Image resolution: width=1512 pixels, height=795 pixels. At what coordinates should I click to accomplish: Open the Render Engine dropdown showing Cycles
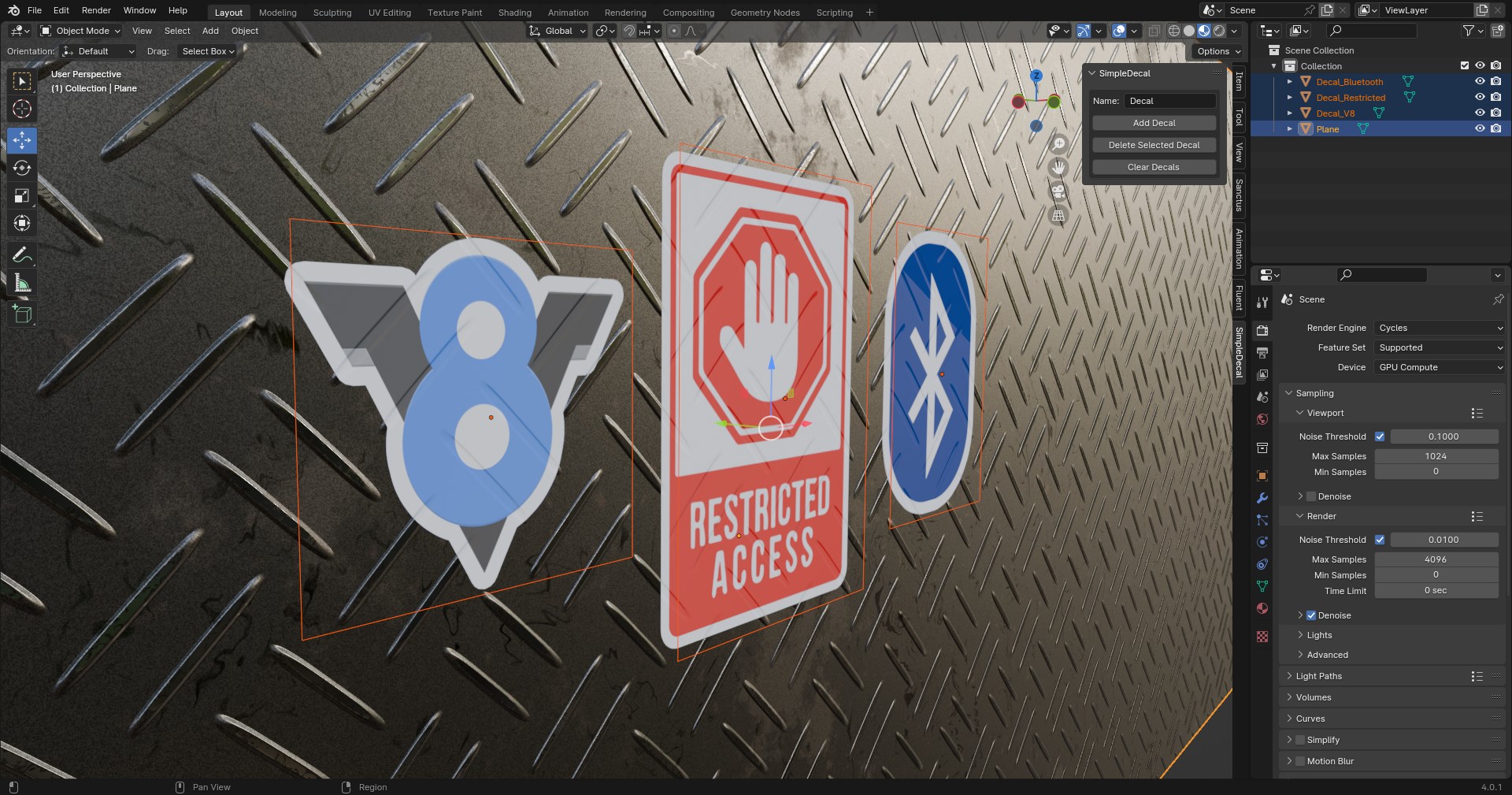pyautogui.click(x=1438, y=328)
